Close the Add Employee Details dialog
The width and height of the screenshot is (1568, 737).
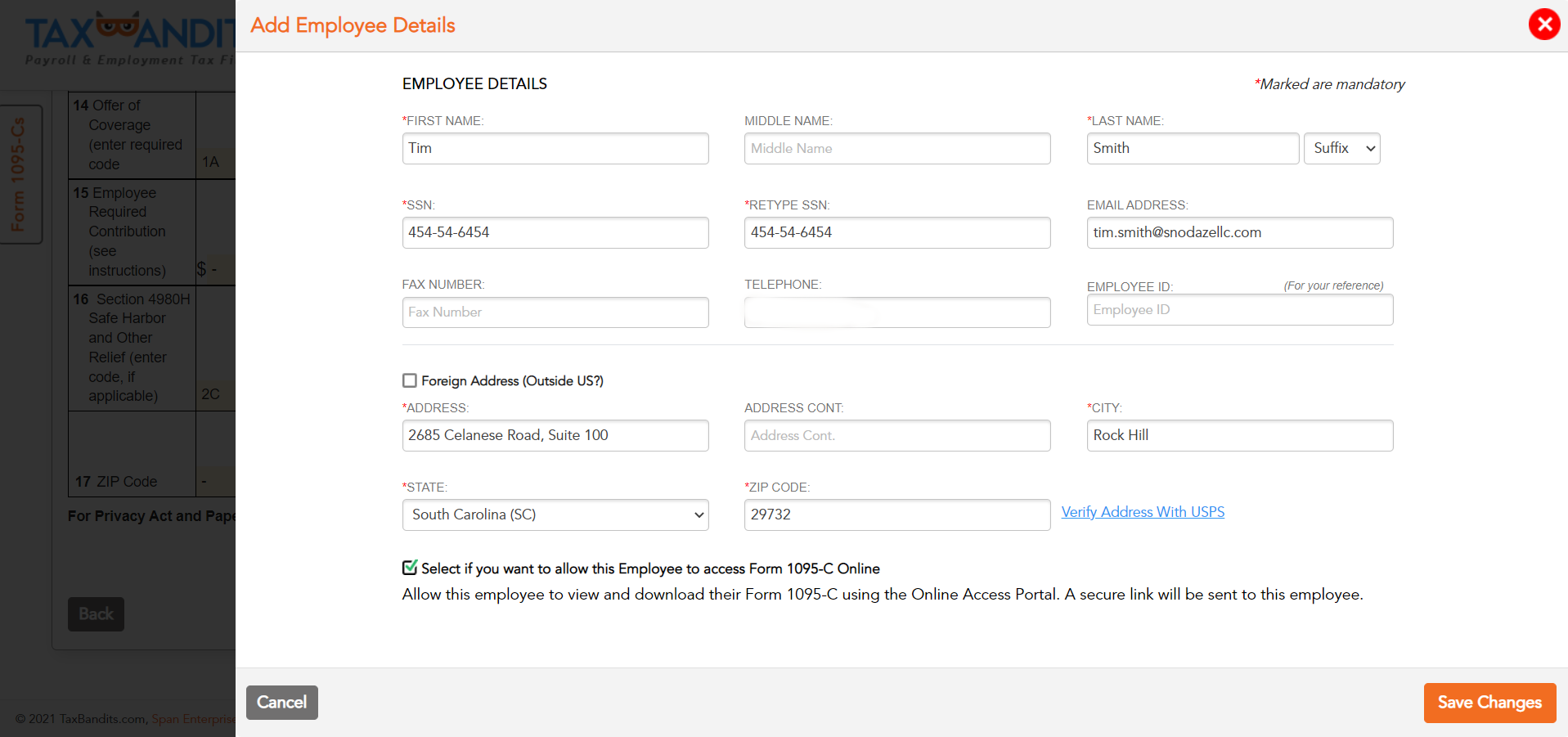pos(1543,24)
